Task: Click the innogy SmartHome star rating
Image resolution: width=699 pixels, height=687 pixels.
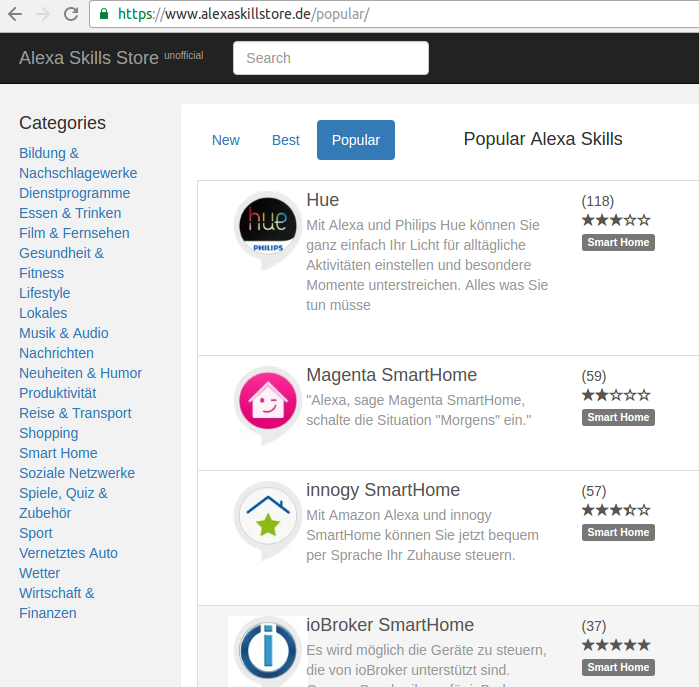Action: [x=616, y=510]
